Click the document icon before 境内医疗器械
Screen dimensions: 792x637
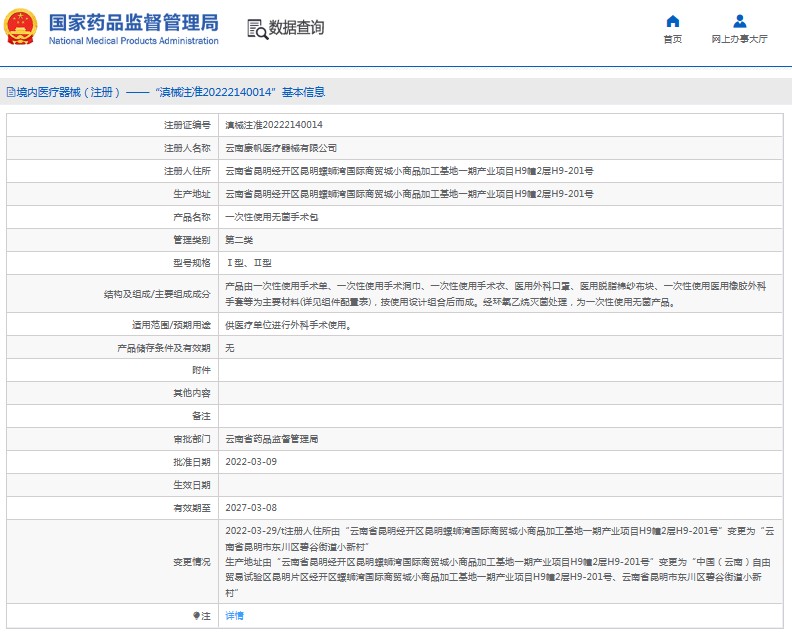coord(10,92)
